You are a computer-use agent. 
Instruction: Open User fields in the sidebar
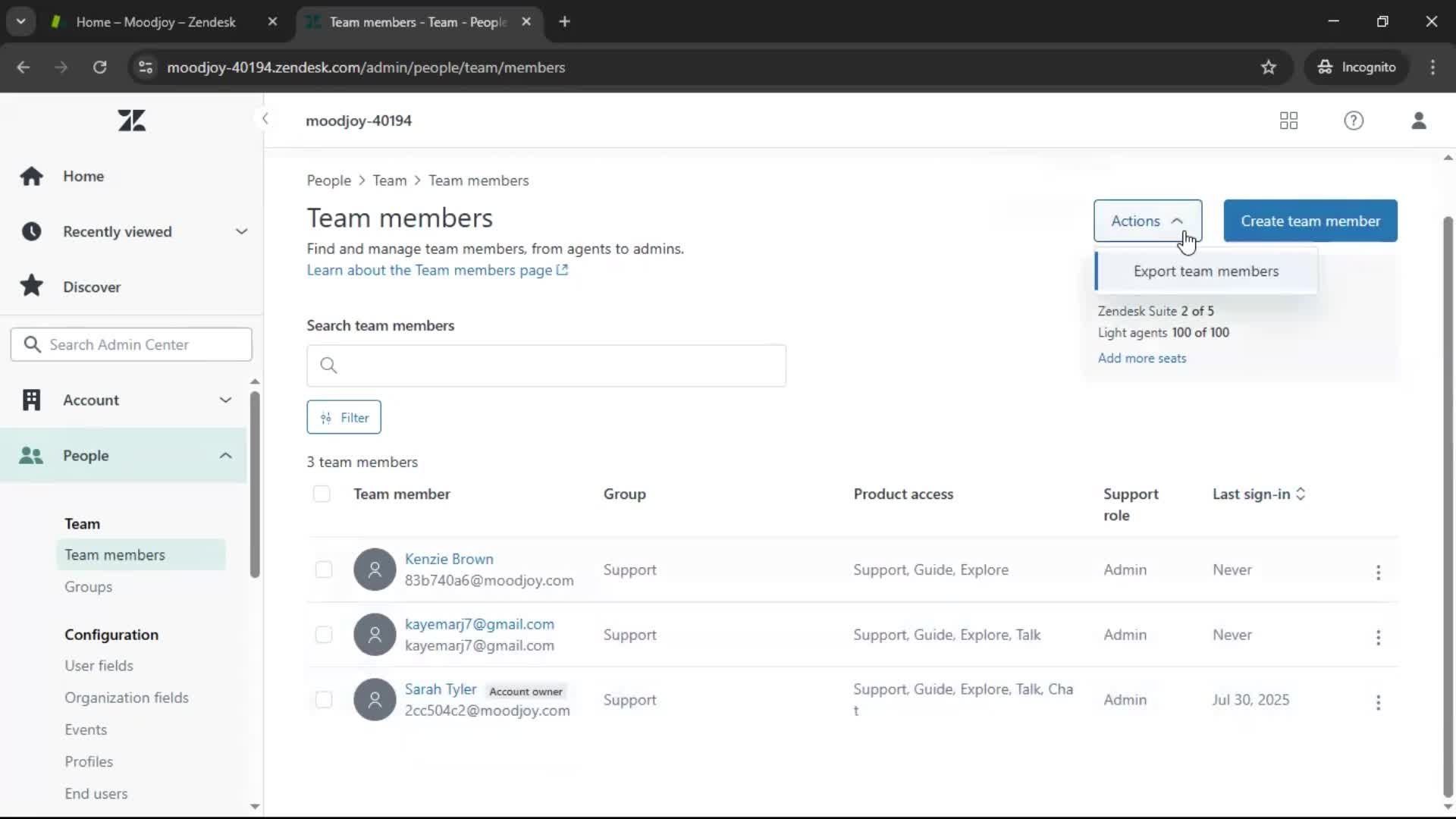[99, 666]
